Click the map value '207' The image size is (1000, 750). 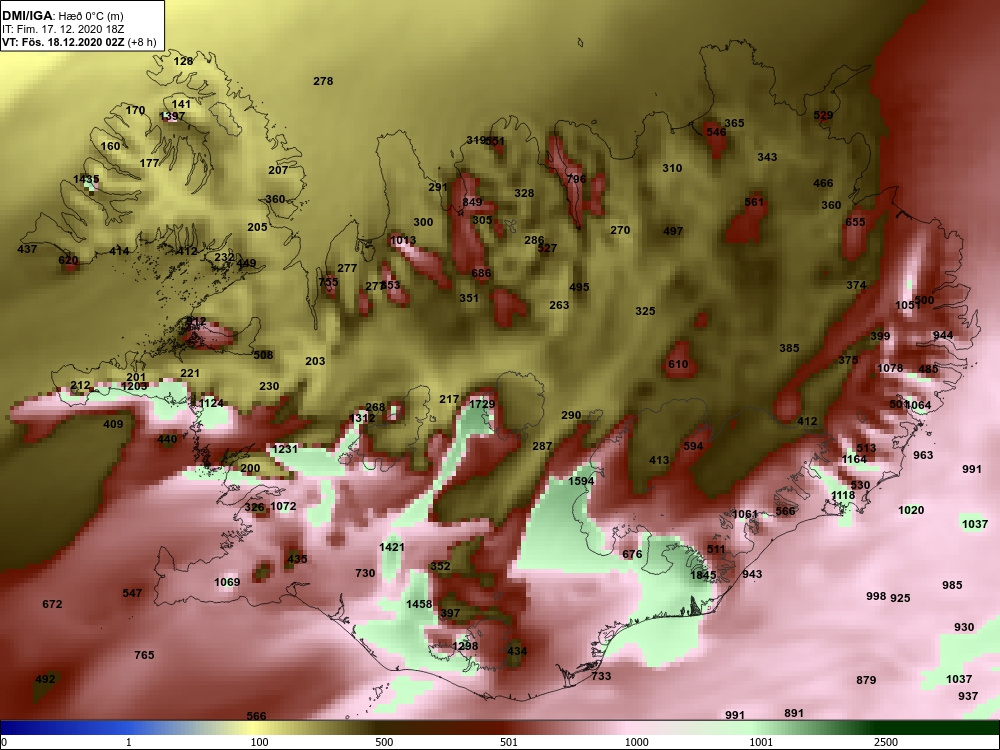click(x=278, y=170)
